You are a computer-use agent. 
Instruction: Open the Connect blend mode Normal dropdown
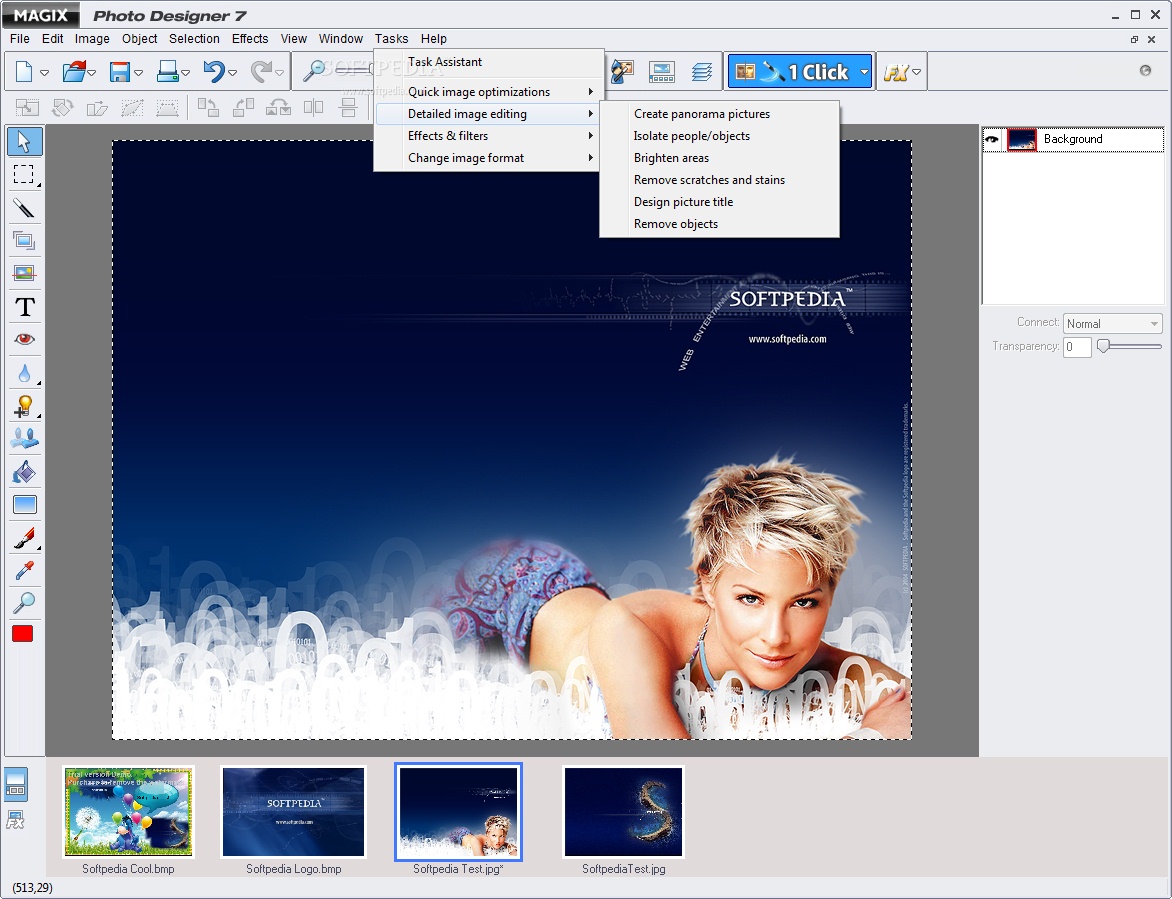[x=1112, y=324]
